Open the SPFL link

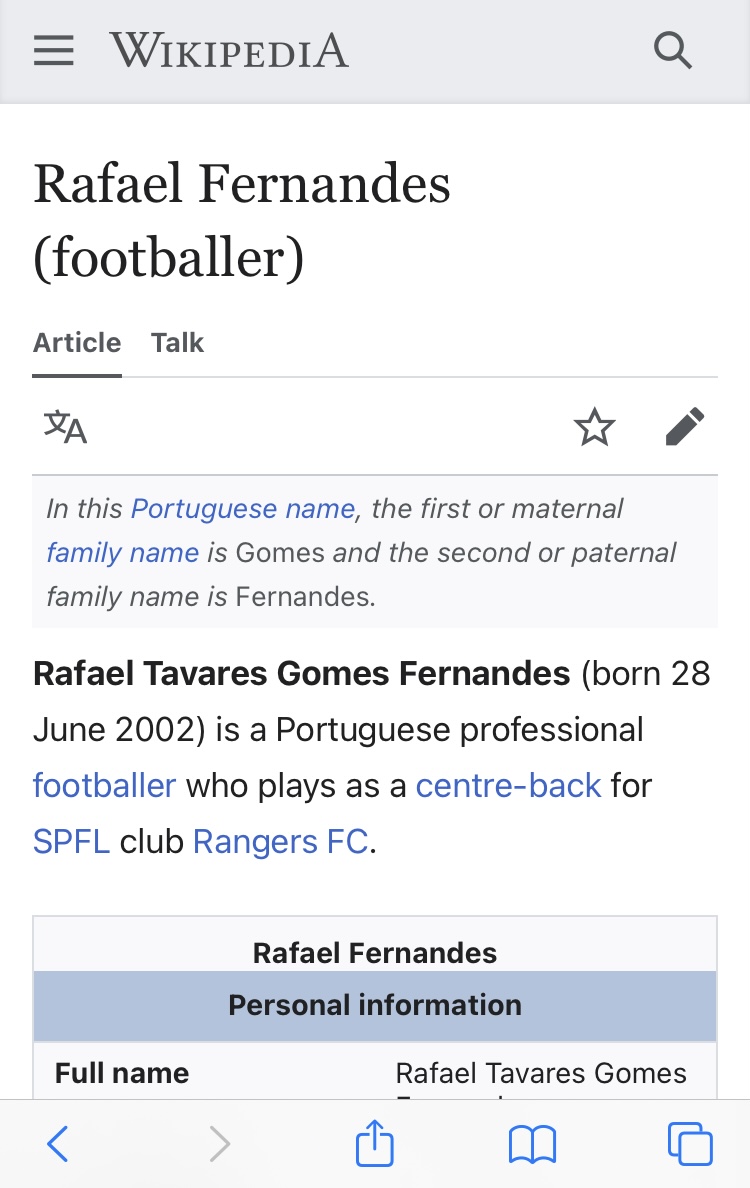(71, 842)
